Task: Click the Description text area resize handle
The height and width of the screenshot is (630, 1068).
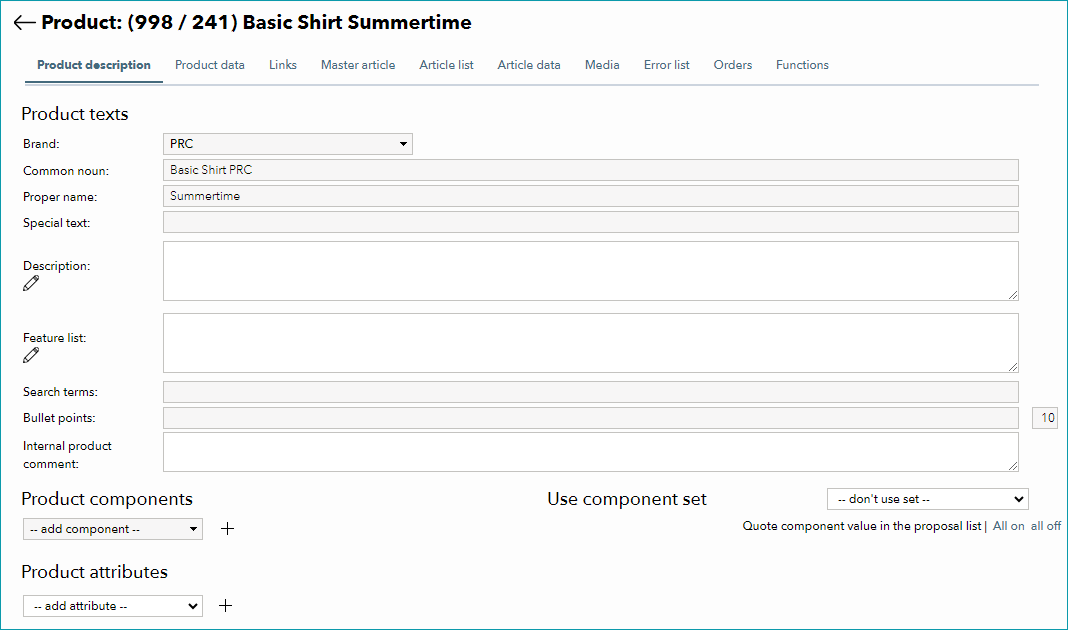Action: pos(1013,295)
